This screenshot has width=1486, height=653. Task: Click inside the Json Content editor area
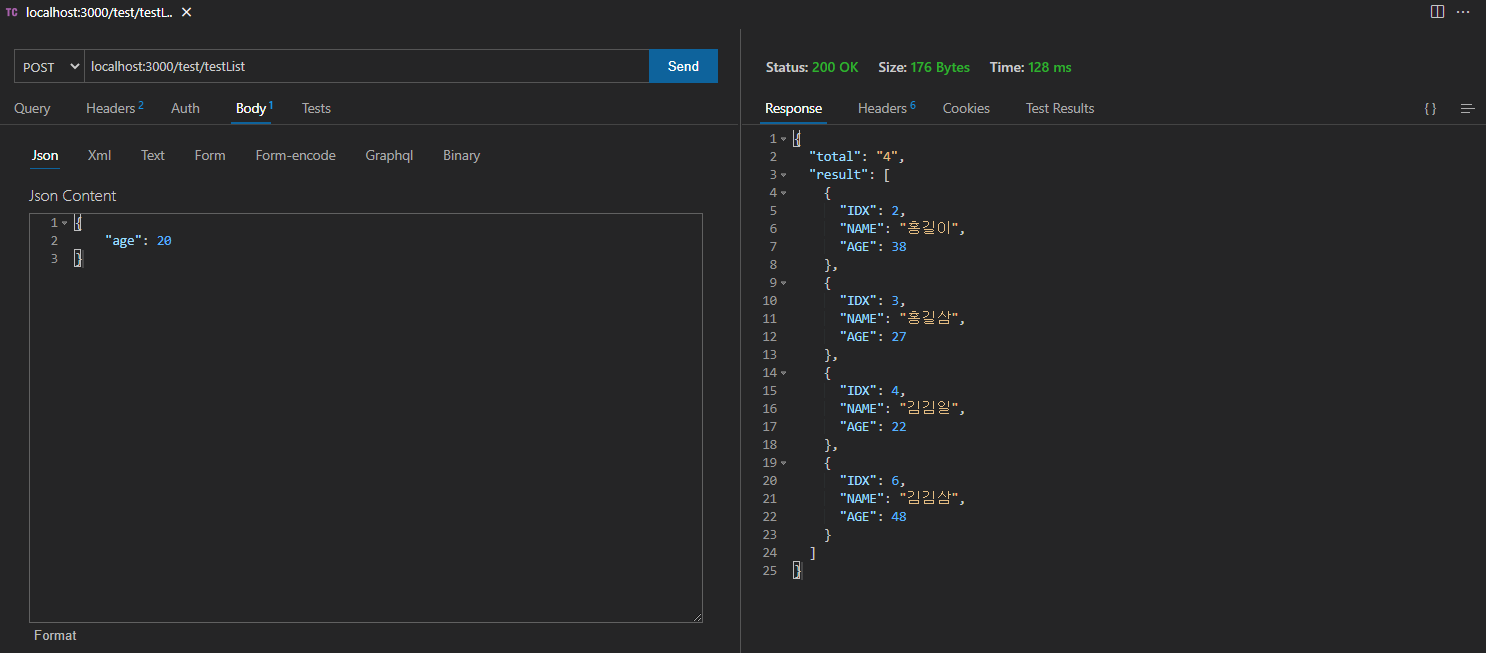(366, 417)
